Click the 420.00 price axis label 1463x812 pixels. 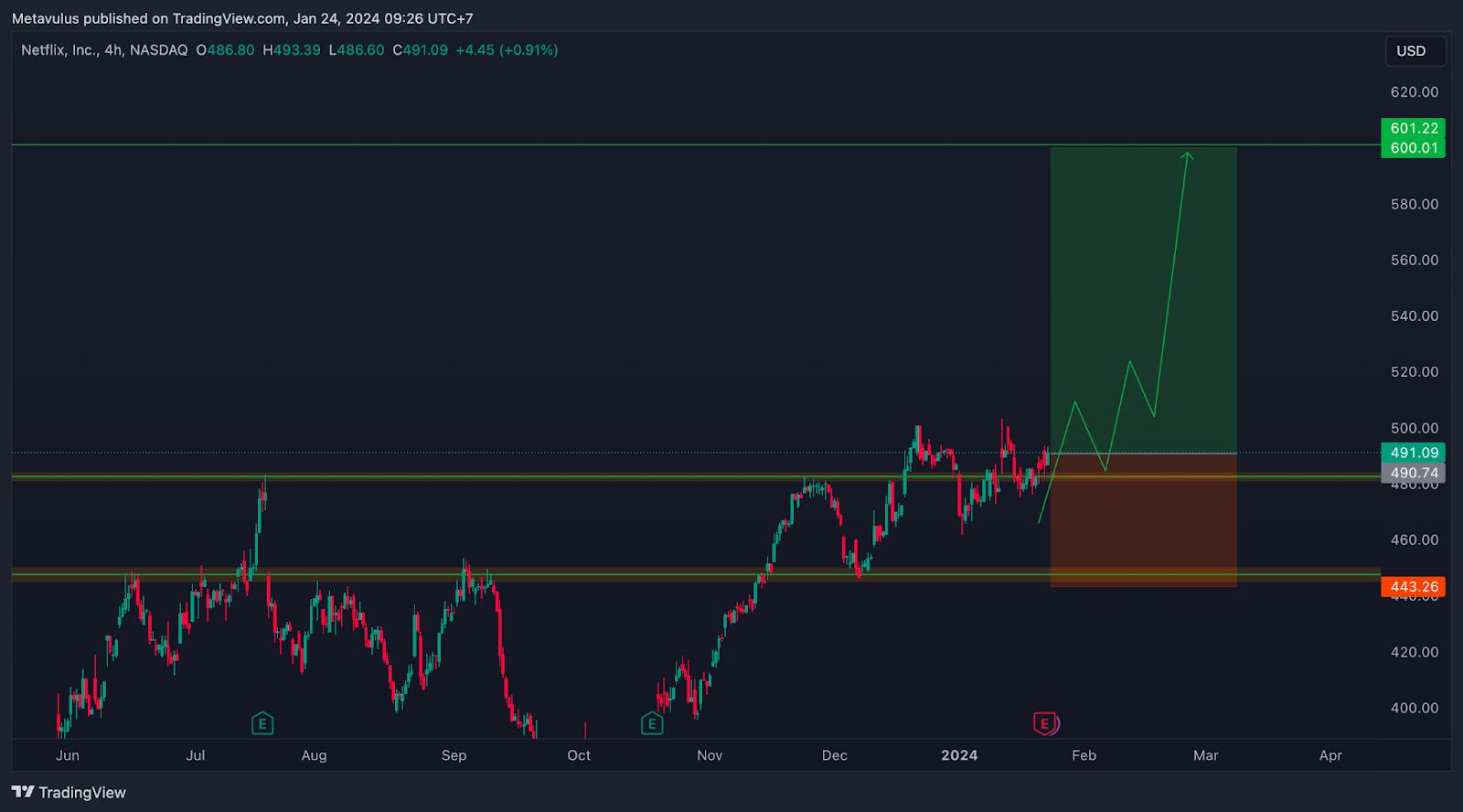[1415, 652]
